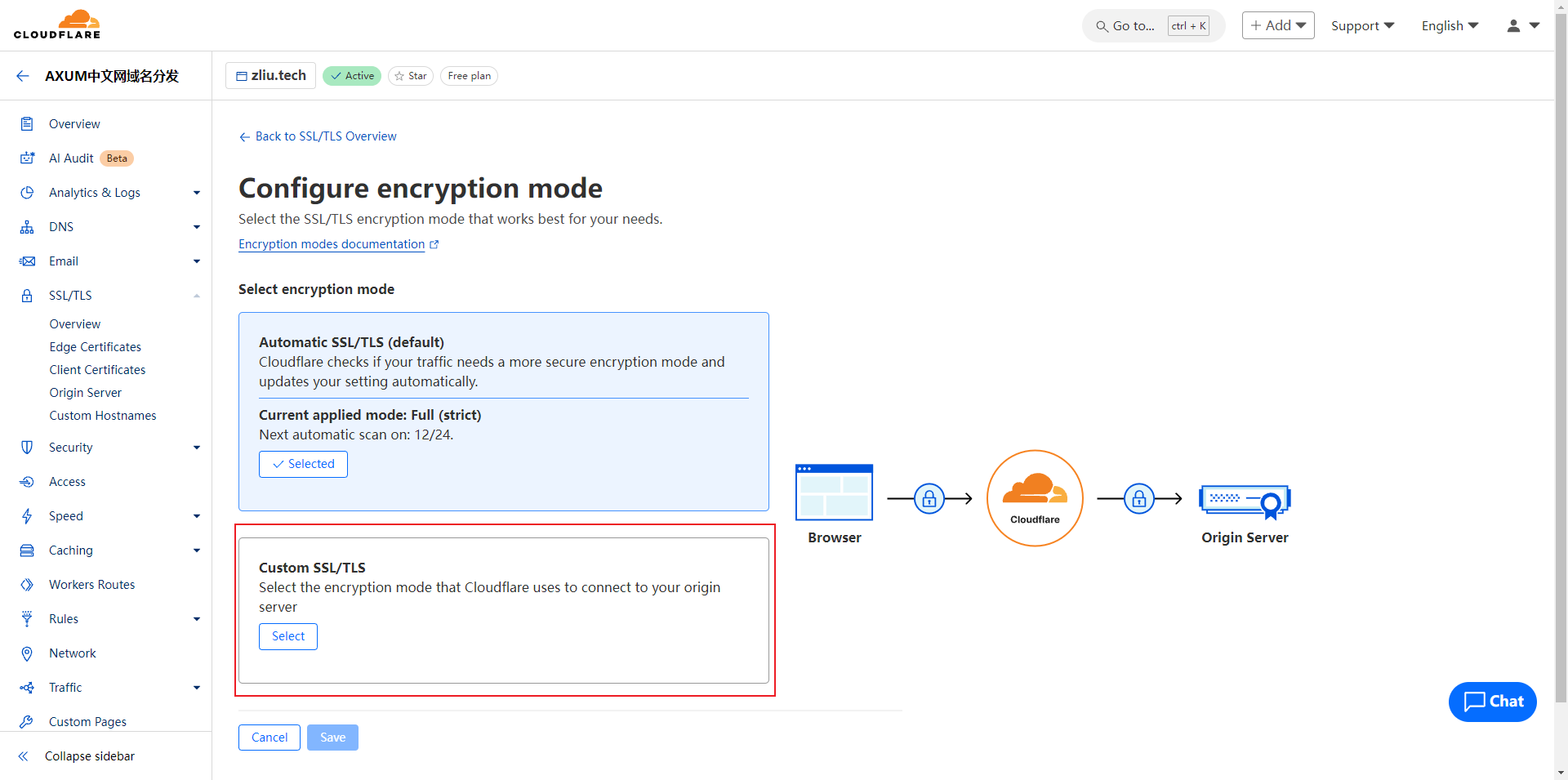Click lock icon between Browser and Cloudflare
This screenshot has width=1568, height=780.
pos(929,498)
